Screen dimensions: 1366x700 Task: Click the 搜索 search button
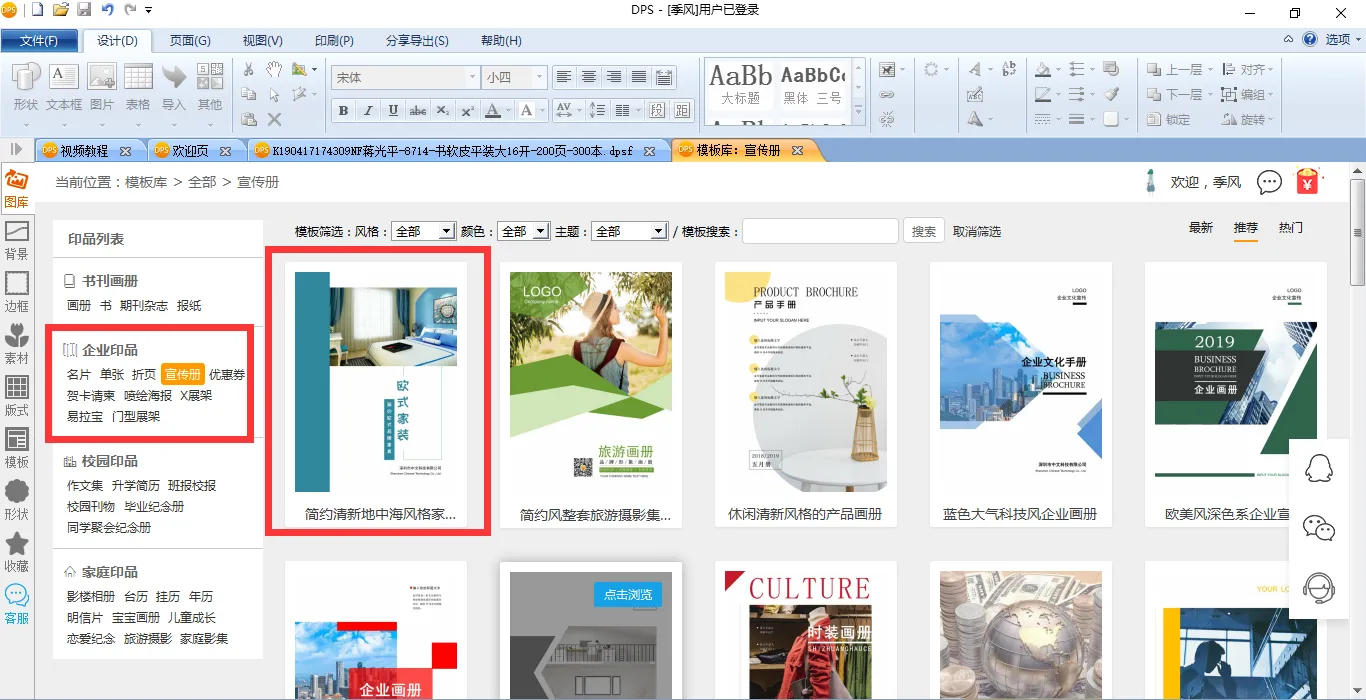(x=923, y=231)
